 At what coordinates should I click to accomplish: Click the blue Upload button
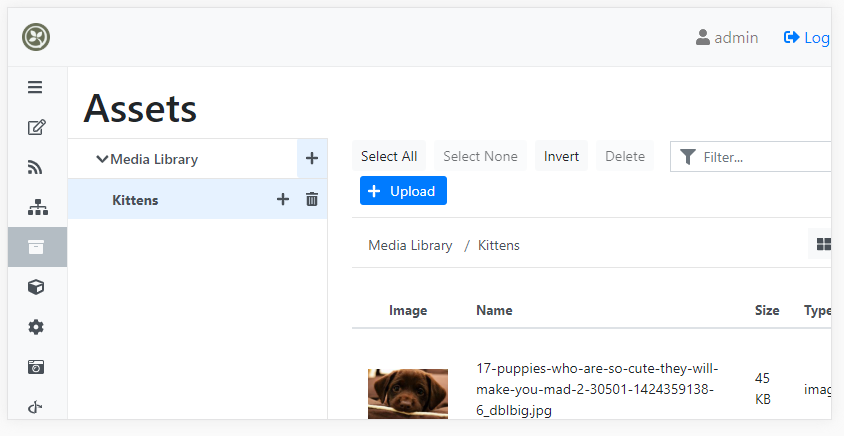403,191
